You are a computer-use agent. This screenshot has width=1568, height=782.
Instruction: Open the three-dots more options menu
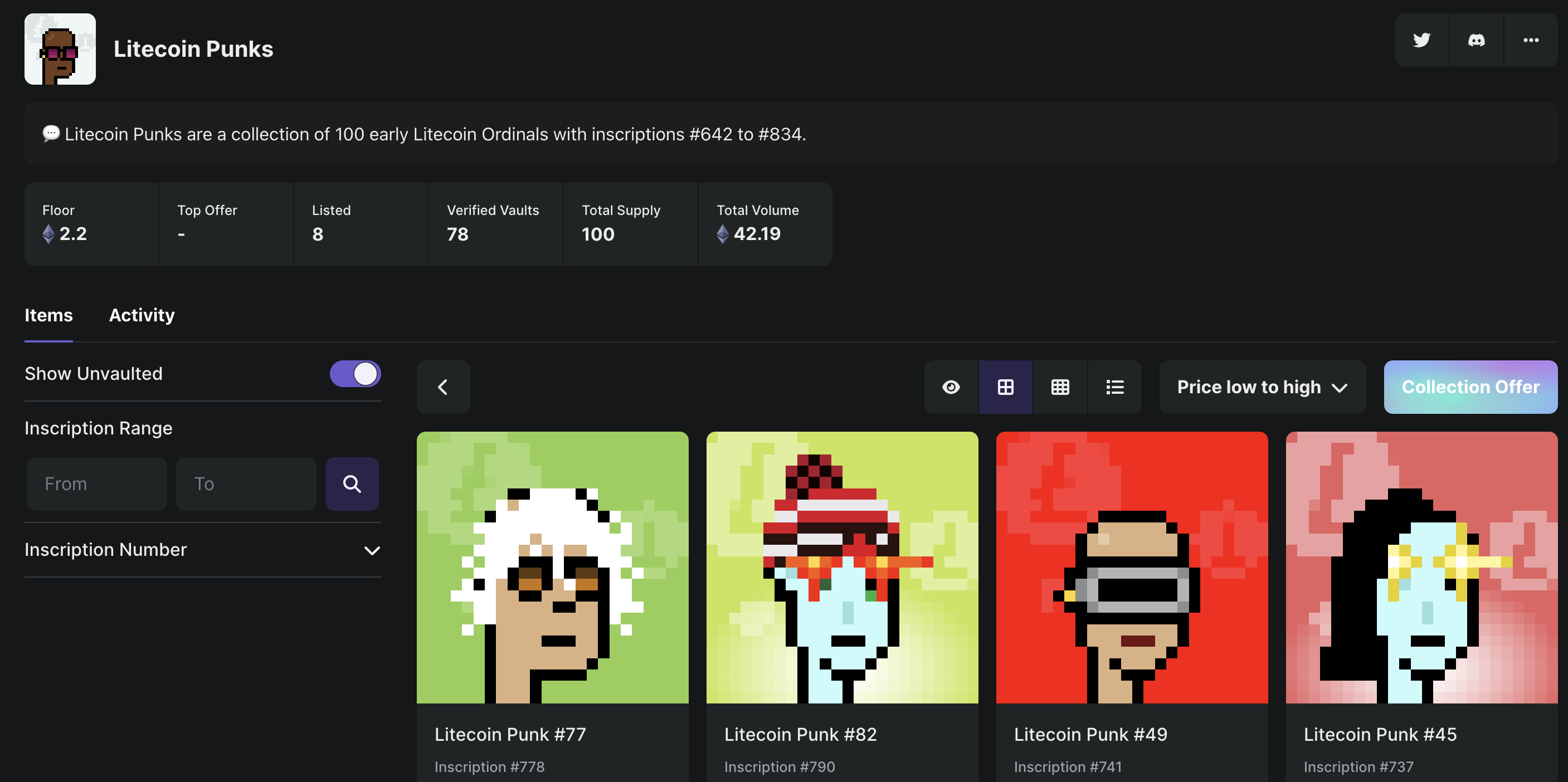click(1530, 40)
